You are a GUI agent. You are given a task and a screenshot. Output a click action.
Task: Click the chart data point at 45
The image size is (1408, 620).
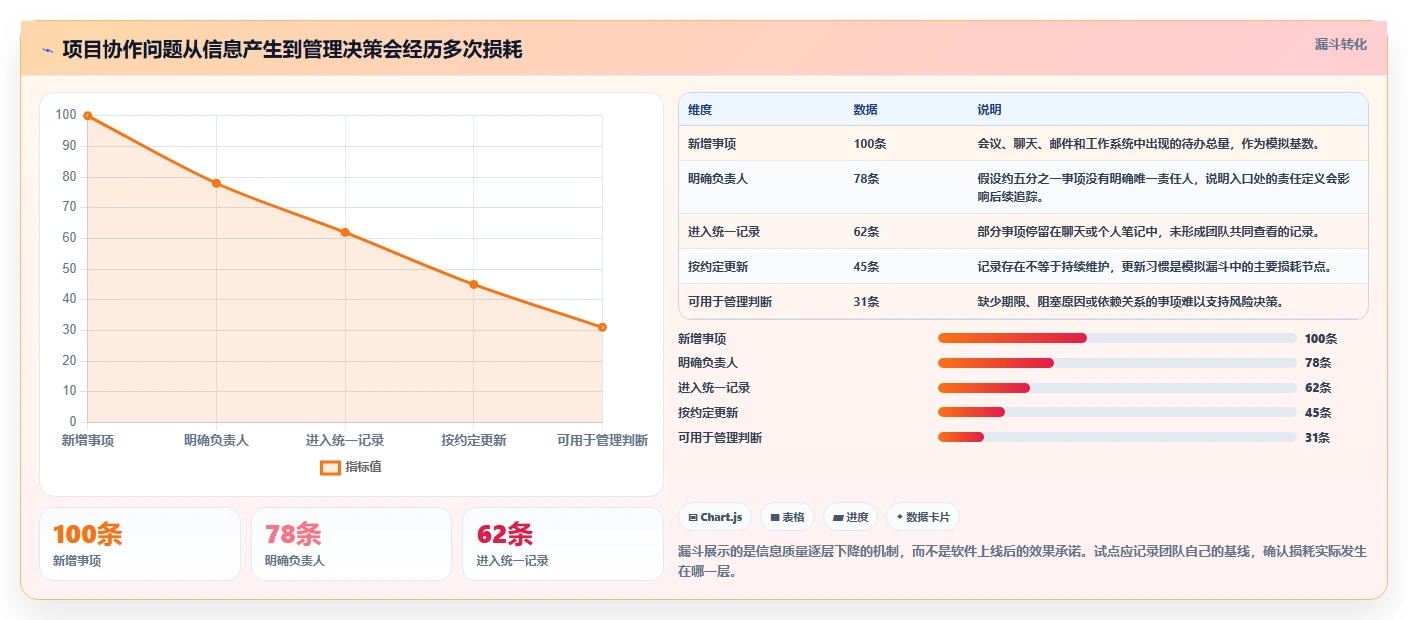[473, 284]
